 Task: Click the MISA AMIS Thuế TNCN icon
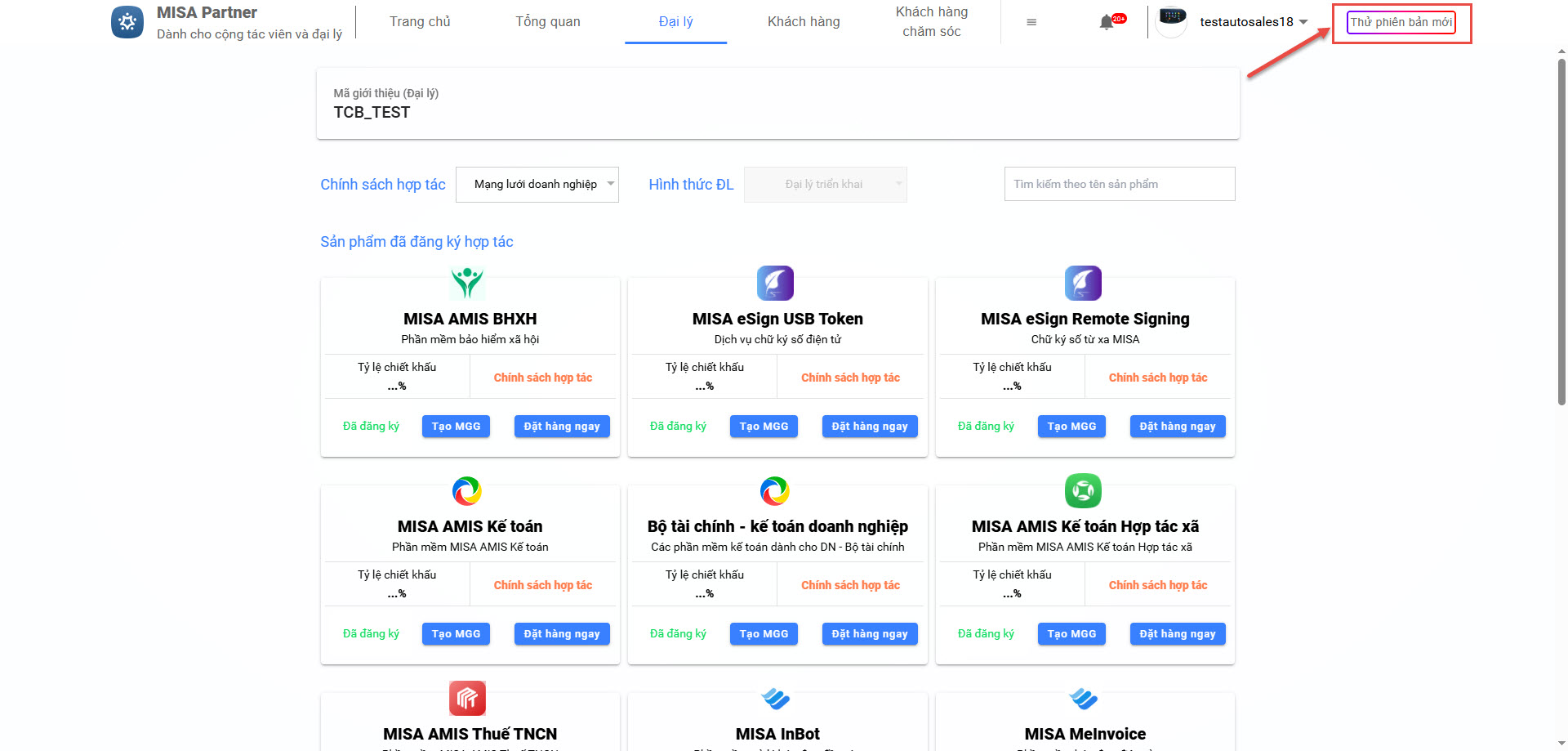467,698
